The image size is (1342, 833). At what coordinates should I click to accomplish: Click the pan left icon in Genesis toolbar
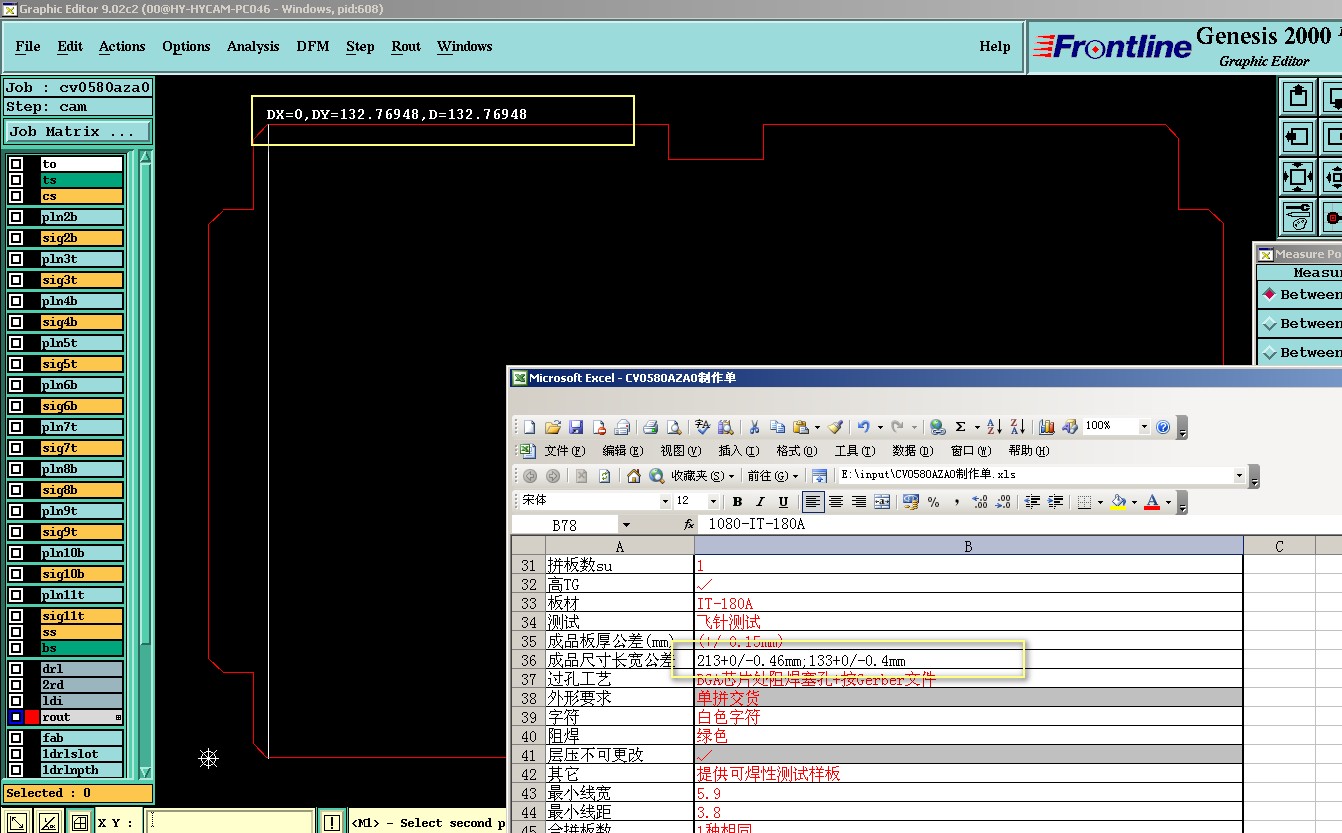coord(1298,137)
